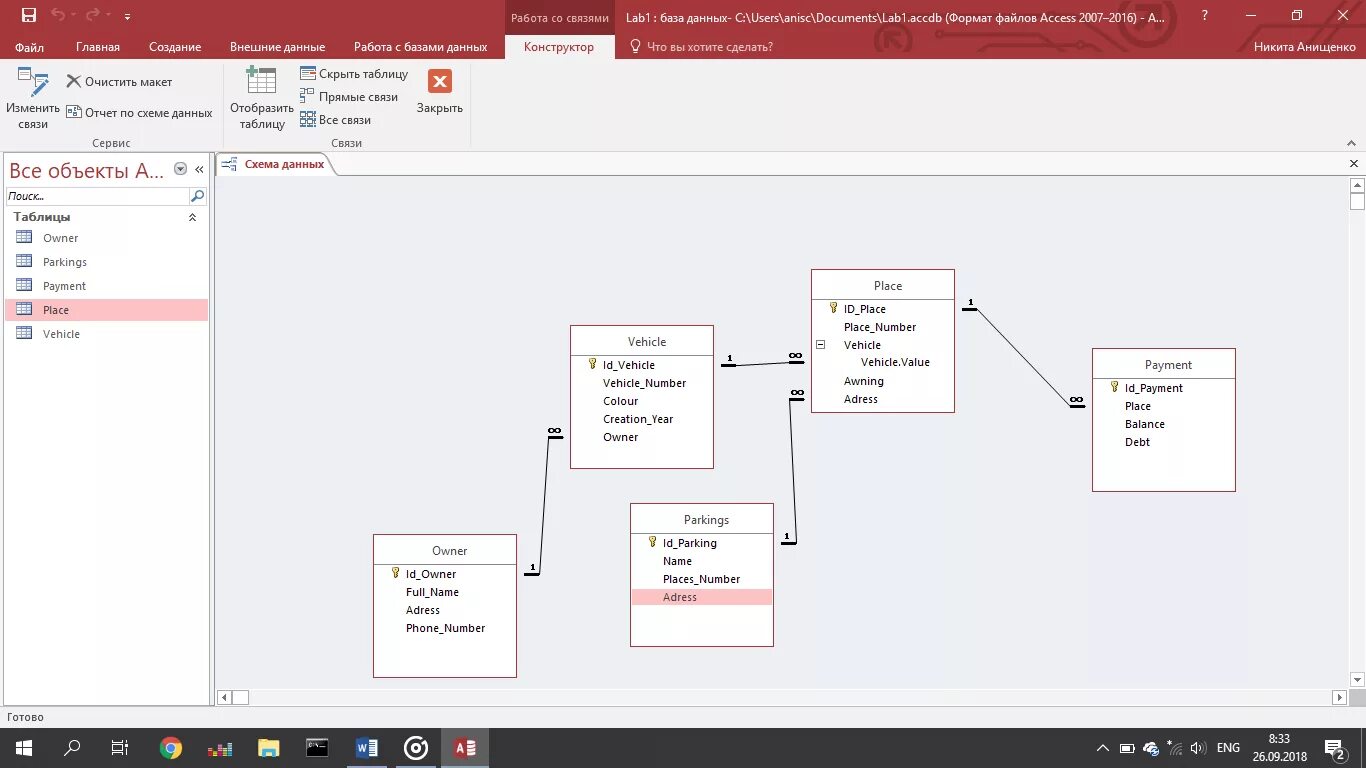Open Windows Start menu
Image resolution: width=1366 pixels, height=768 pixels.
(x=24, y=748)
